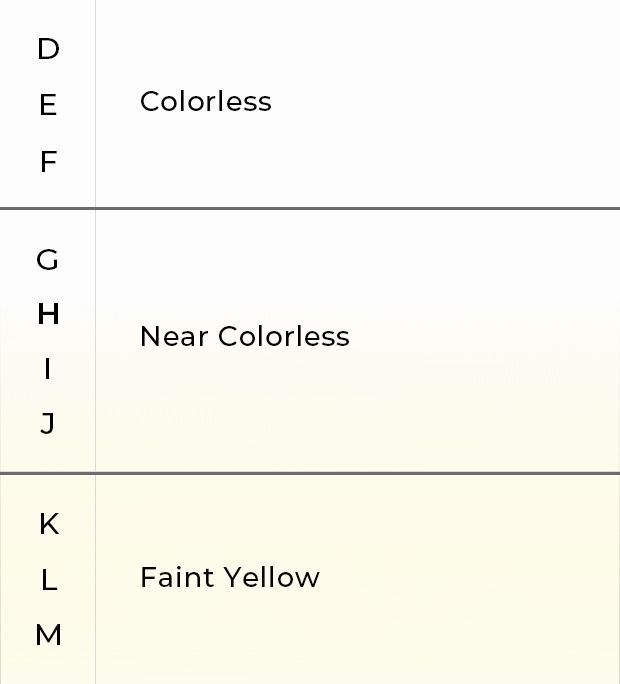
Task: Click the Near Colorless category label
Action: pyautogui.click(x=245, y=337)
